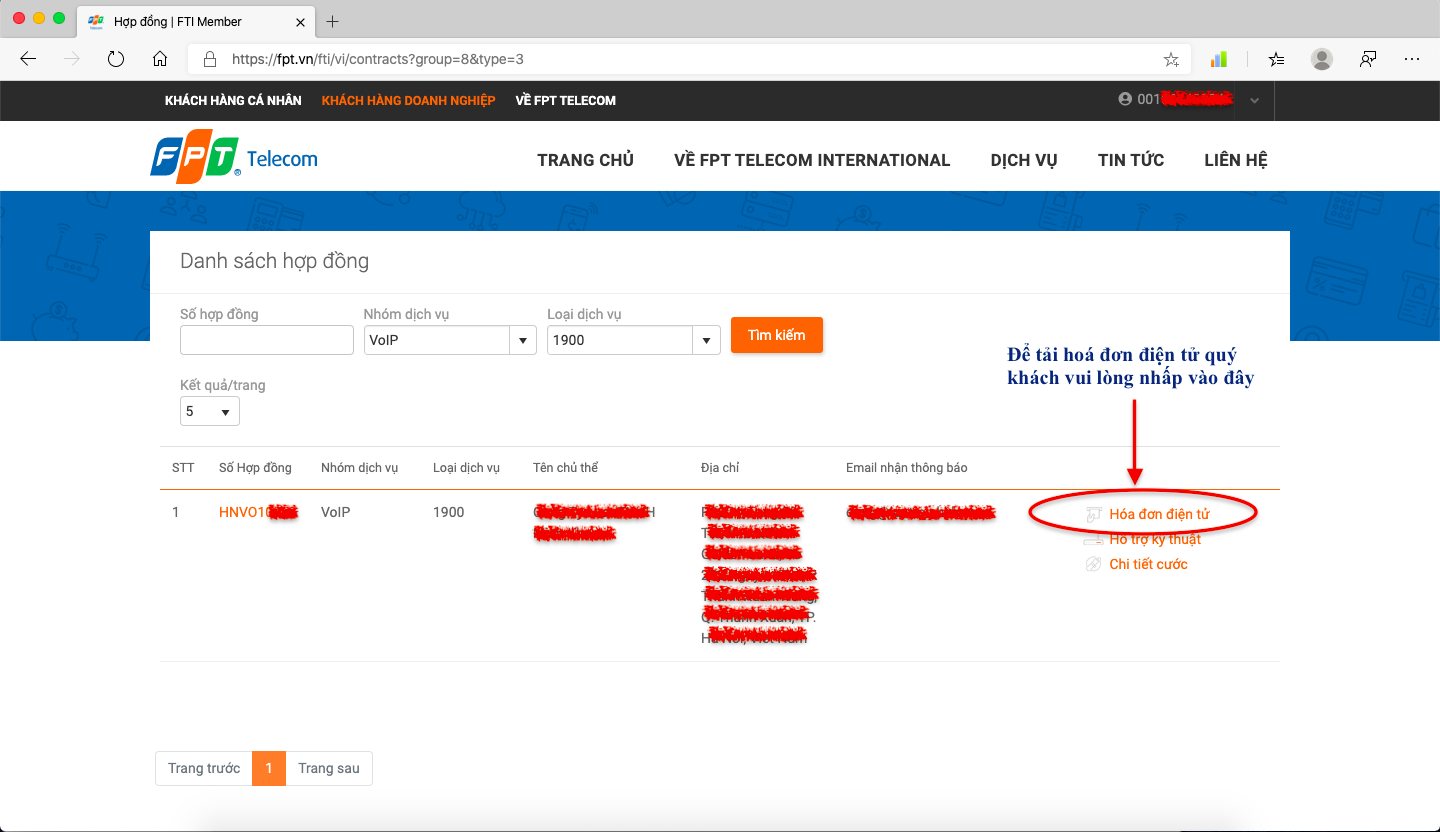This screenshot has width=1440, height=832.
Task: Bookmark page with the star icon
Action: point(1171,59)
